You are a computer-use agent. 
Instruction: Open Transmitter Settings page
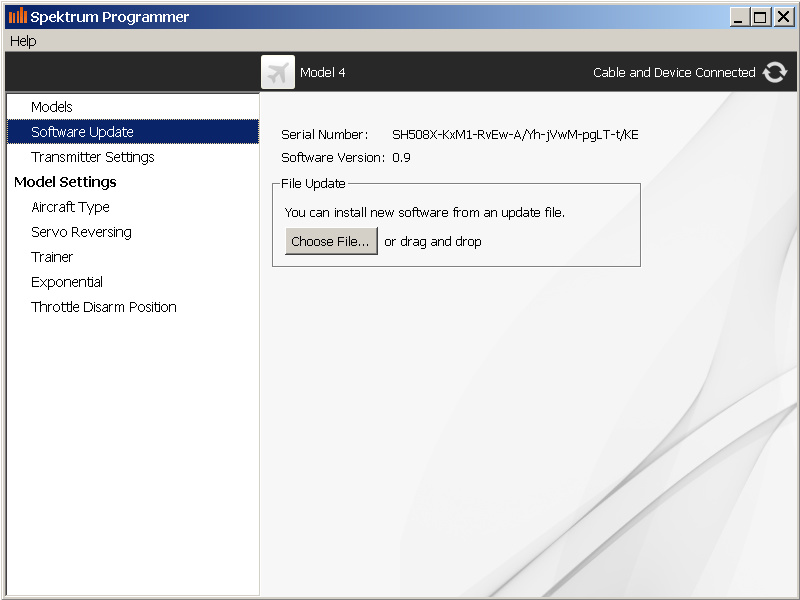93,157
